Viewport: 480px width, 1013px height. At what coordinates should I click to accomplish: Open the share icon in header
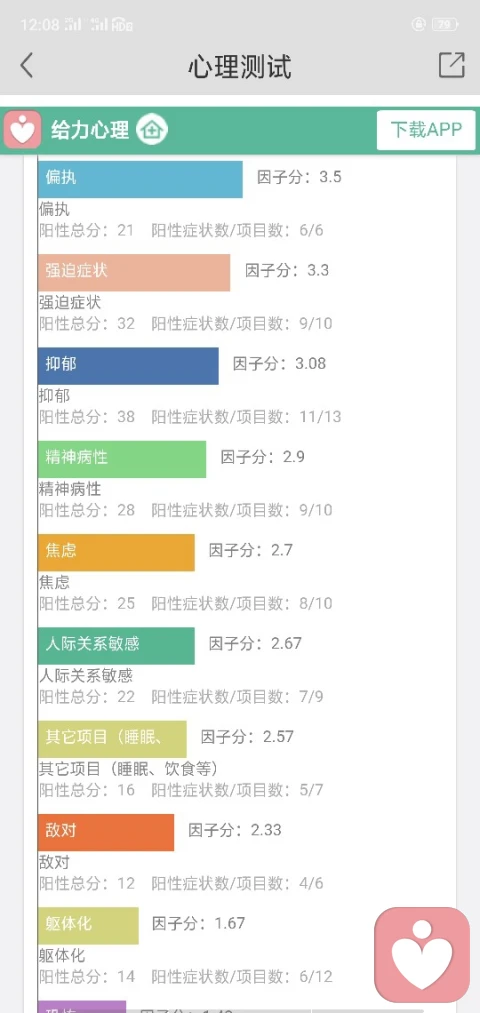(x=452, y=65)
